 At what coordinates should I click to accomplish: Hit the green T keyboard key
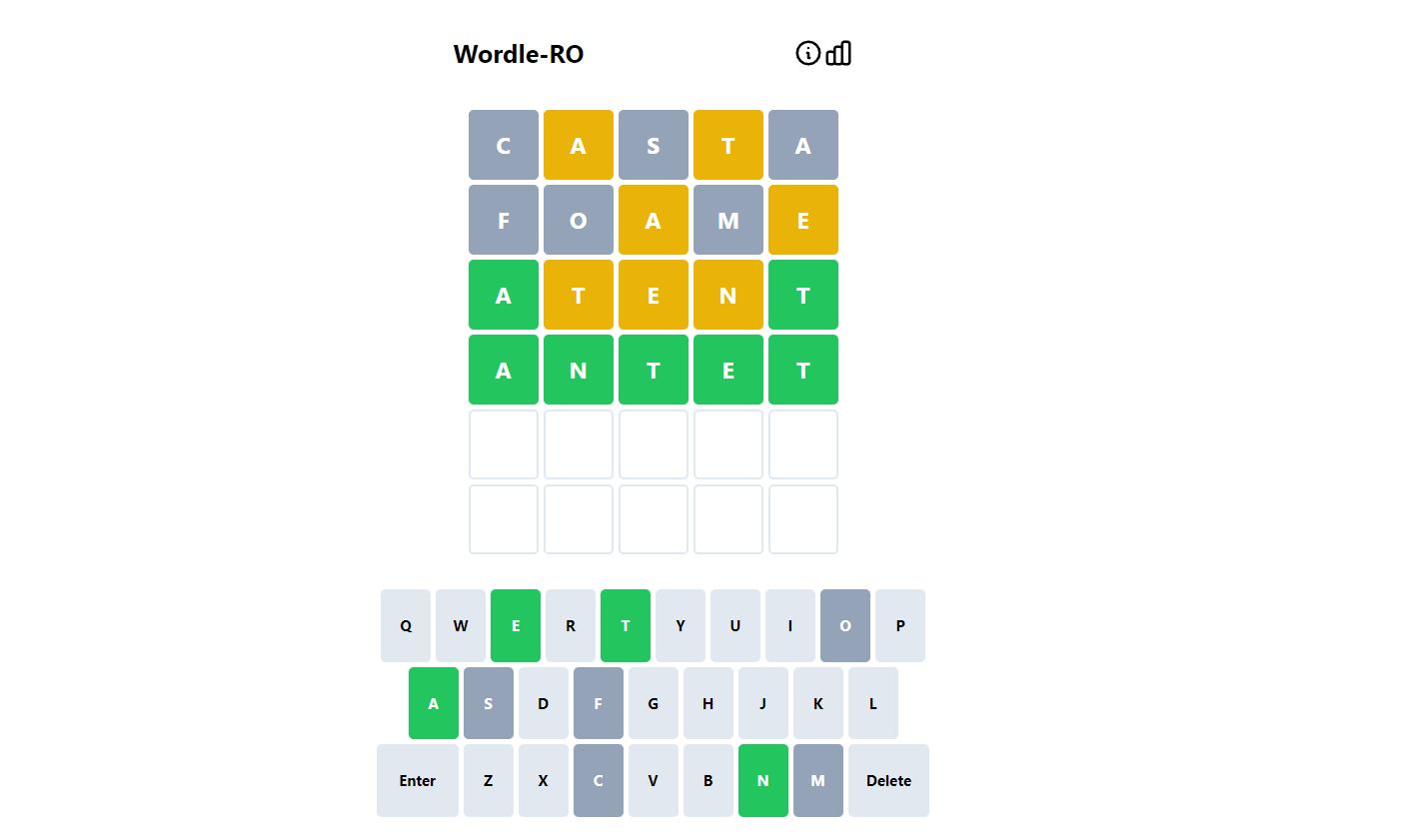[626, 625]
